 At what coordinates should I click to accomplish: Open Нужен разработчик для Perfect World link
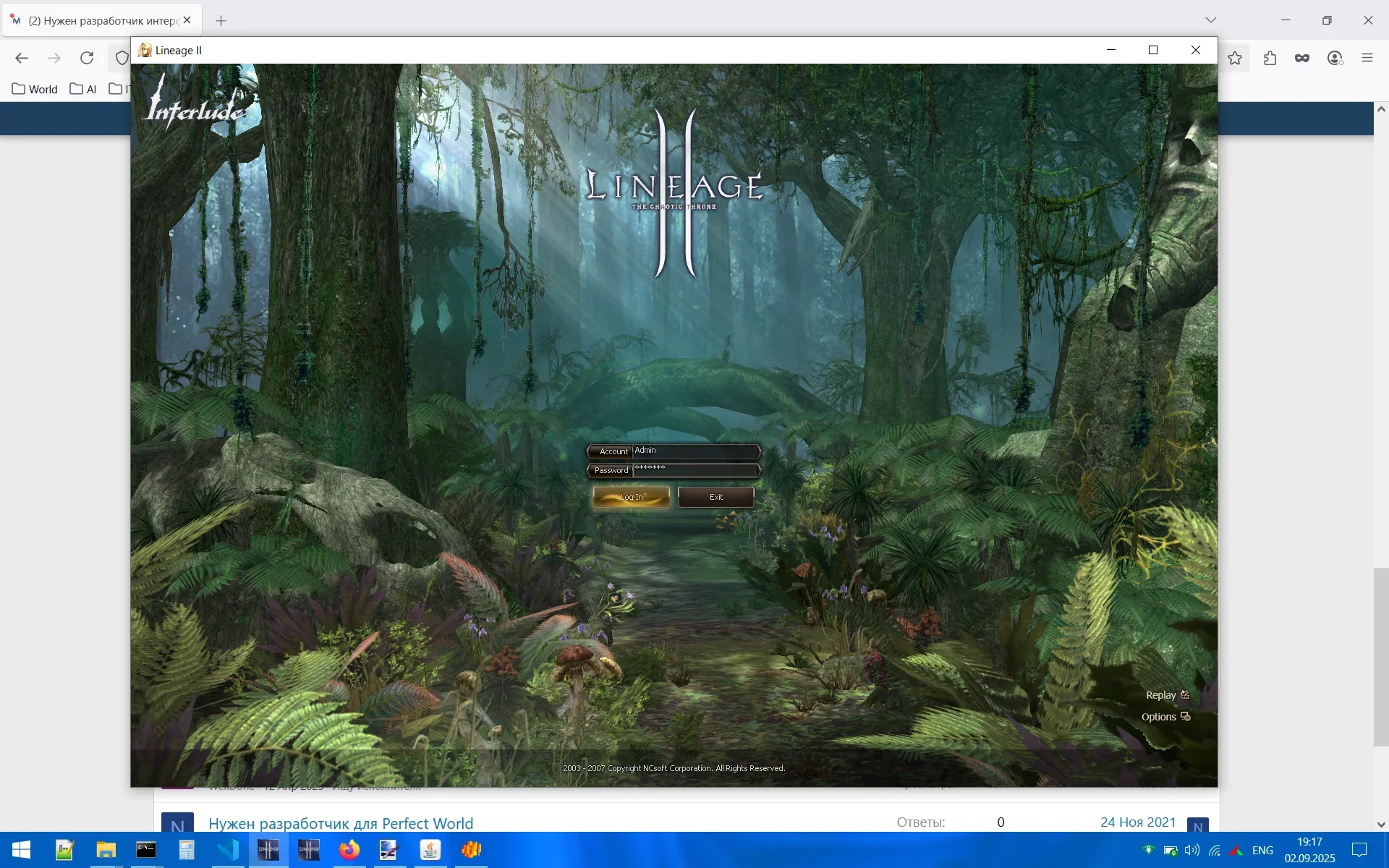tap(341, 823)
